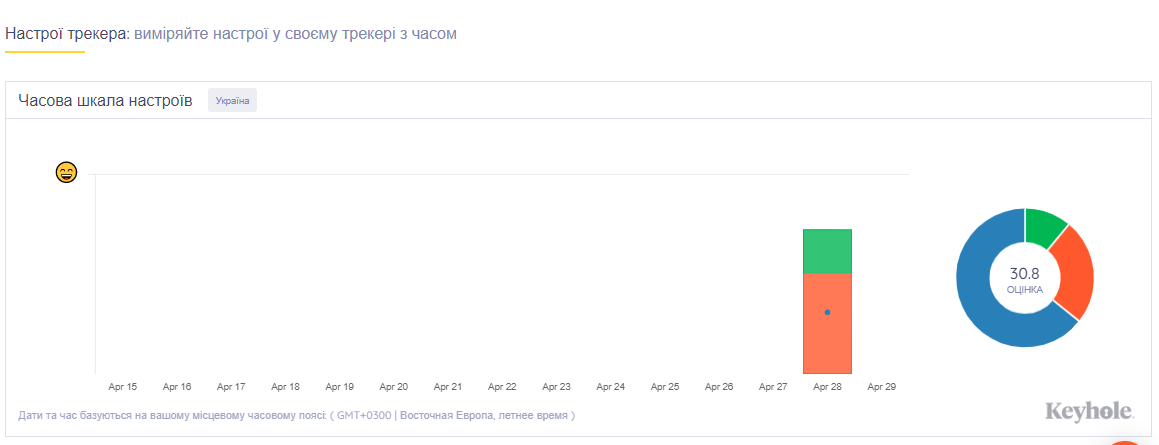The width and height of the screenshot is (1159, 445).
Task: Click the orange chat bubble at bottom corner
Action: [x=1126, y=442]
